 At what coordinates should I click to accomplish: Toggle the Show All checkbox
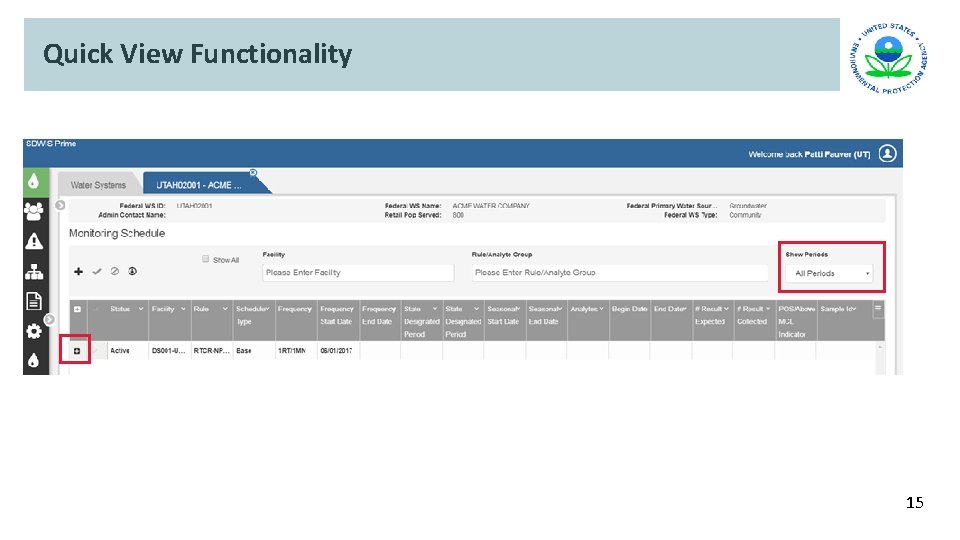(206, 259)
